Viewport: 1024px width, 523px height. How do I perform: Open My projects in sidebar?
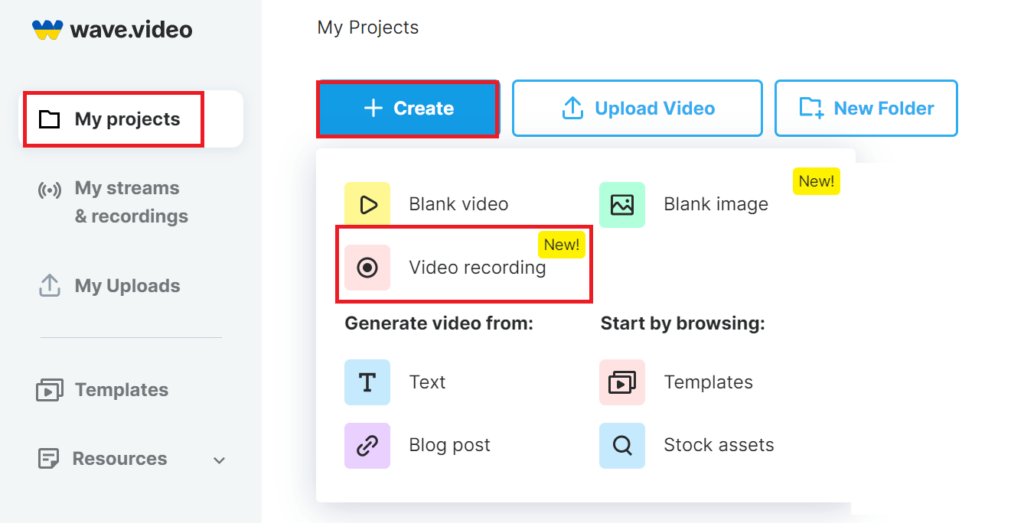(131, 119)
